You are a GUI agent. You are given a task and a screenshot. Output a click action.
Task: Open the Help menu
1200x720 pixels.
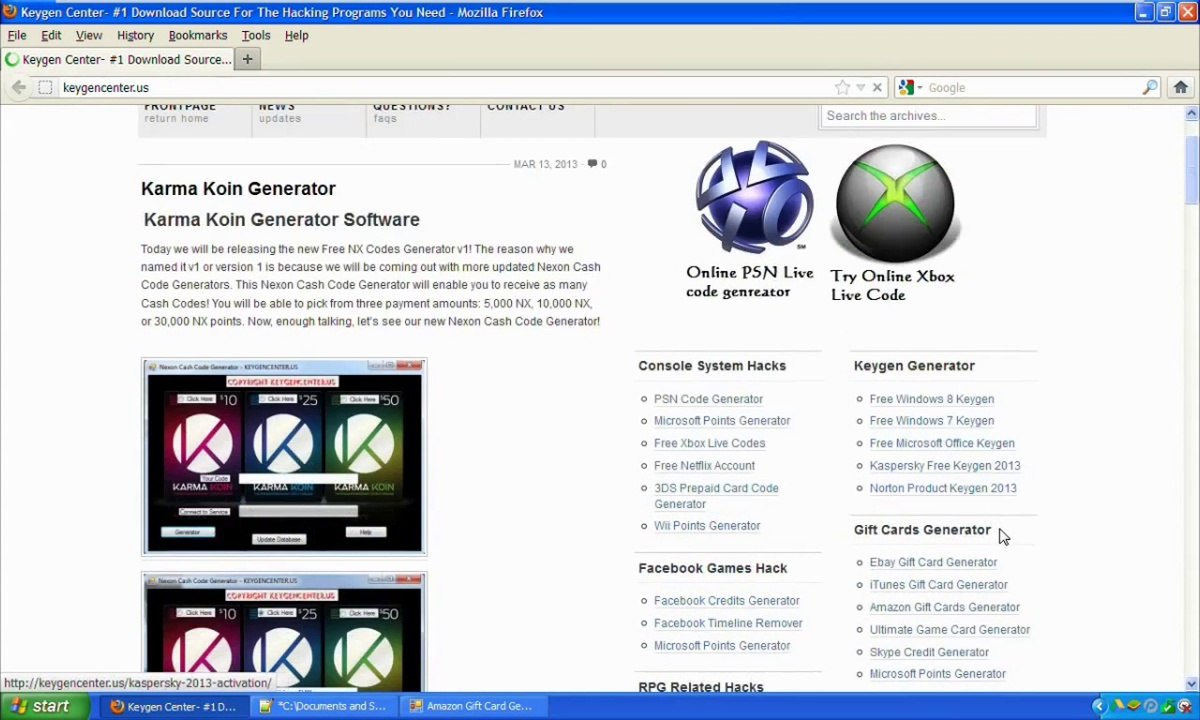click(297, 35)
